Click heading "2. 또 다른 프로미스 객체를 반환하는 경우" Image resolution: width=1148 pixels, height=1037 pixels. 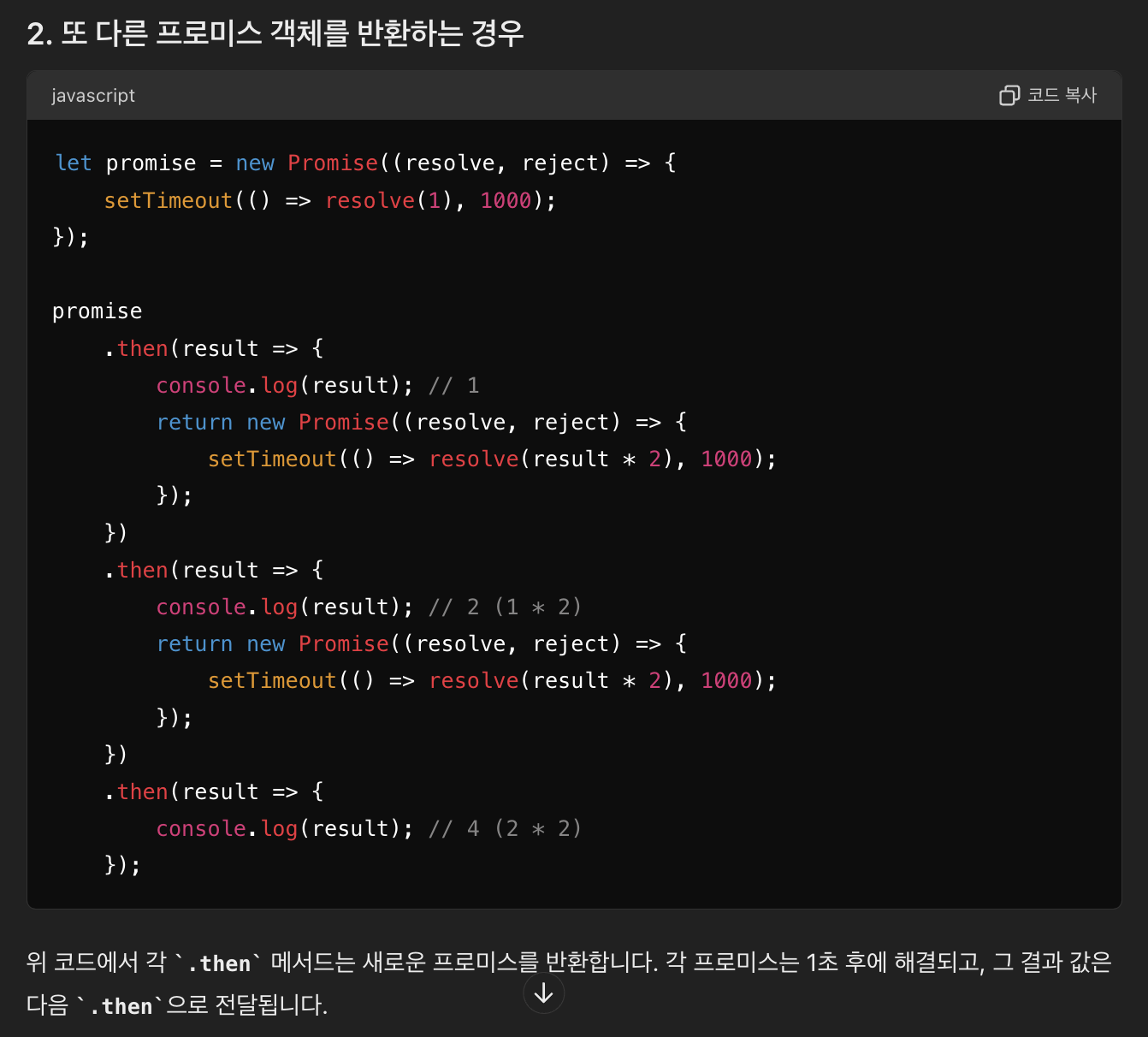click(275, 33)
